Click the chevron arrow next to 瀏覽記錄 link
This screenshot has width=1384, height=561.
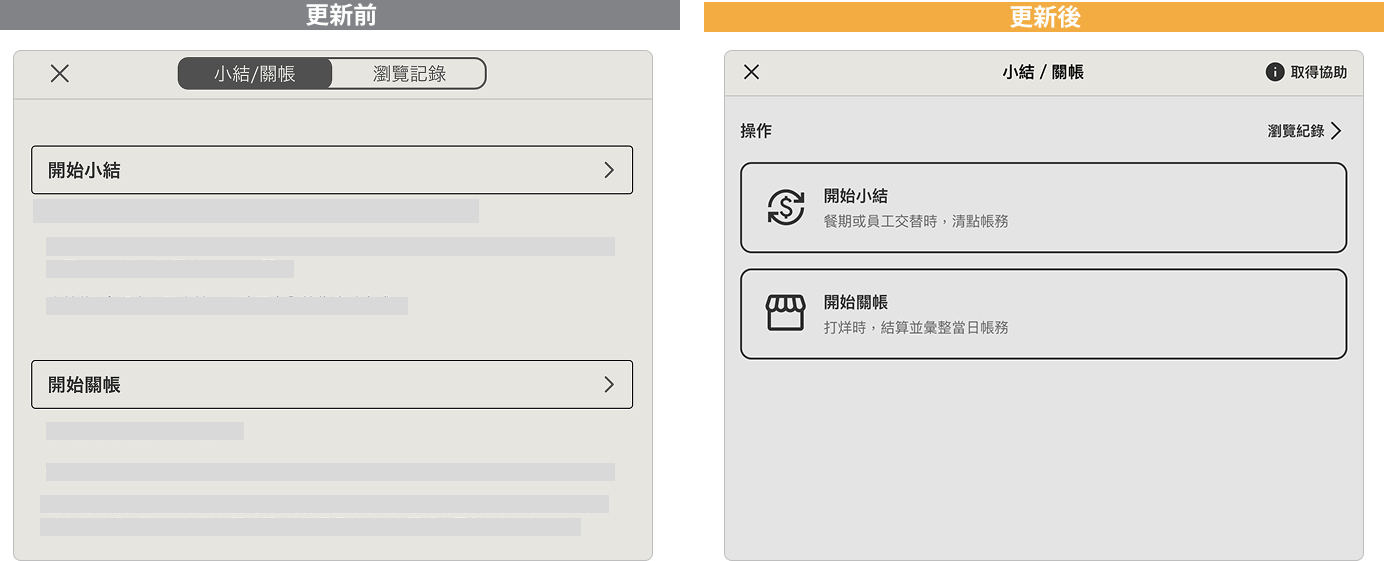tap(1336, 131)
